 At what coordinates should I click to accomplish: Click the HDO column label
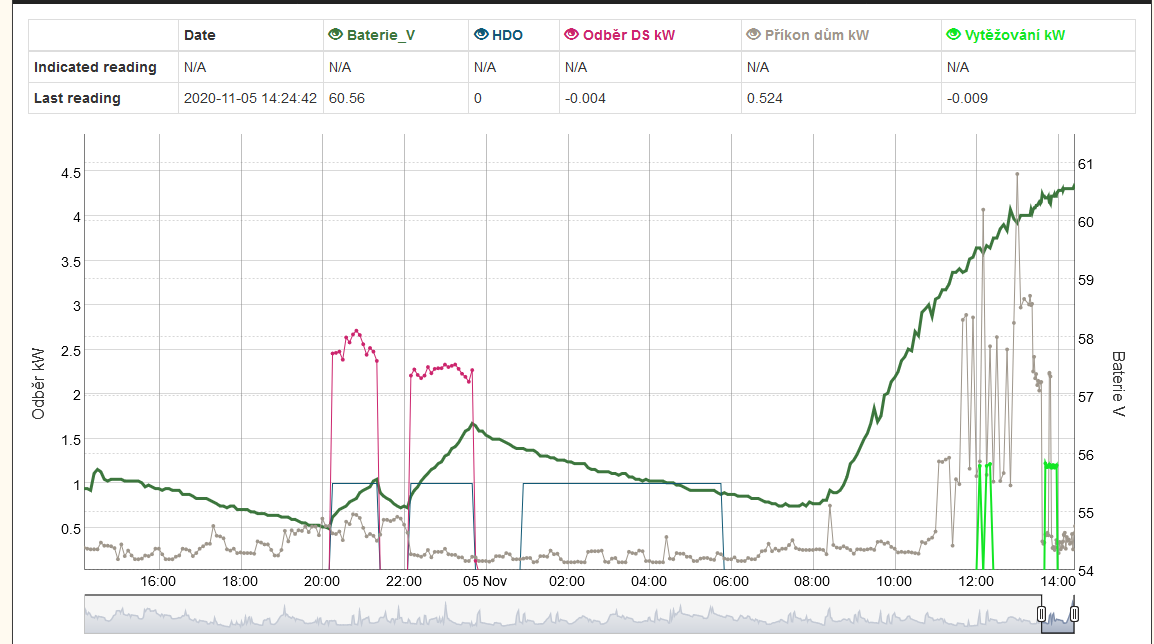[507, 35]
